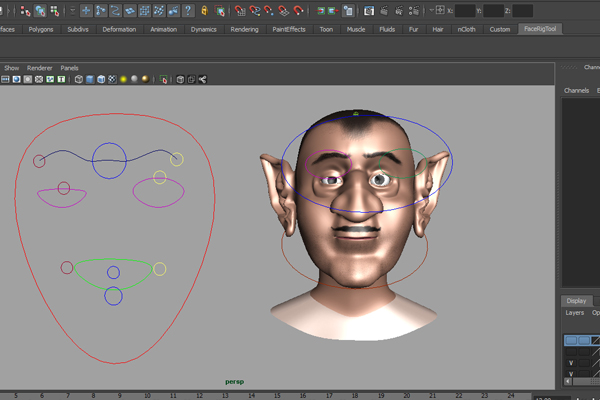Screen dimensions: 600x400
Task: Enable snap to grids magnet
Action: [x=240, y=11]
